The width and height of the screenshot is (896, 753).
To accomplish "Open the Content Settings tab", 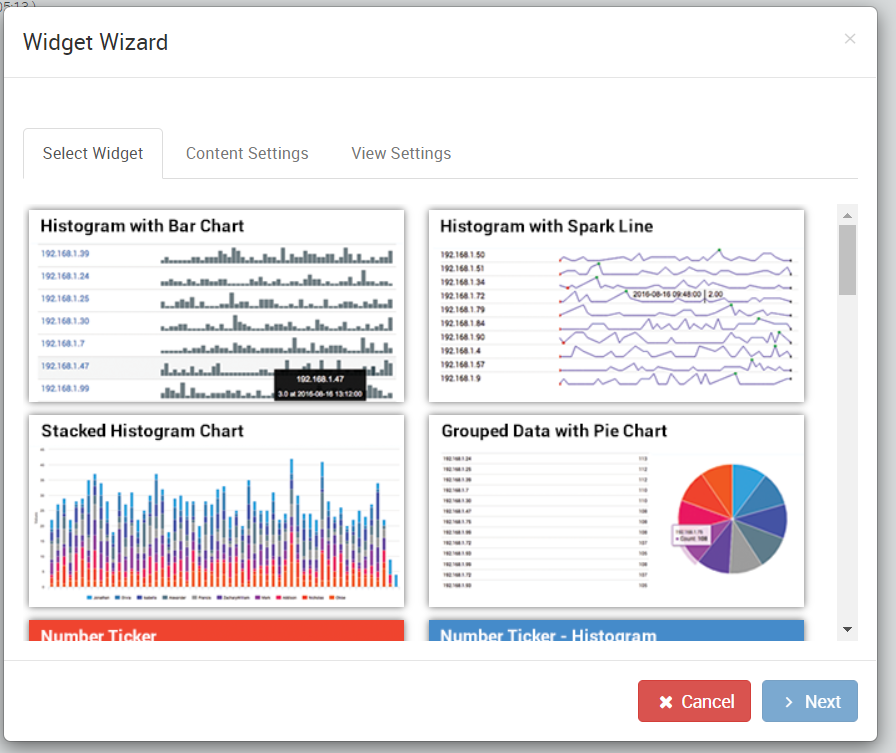I will point(247,153).
